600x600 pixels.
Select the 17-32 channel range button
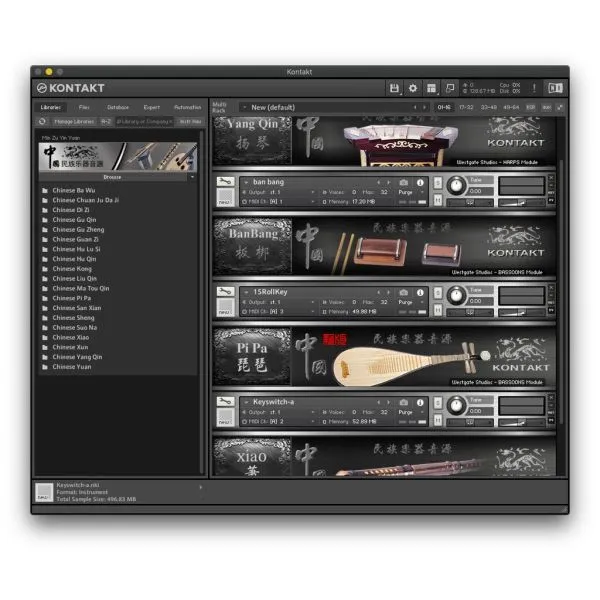coord(466,107)
